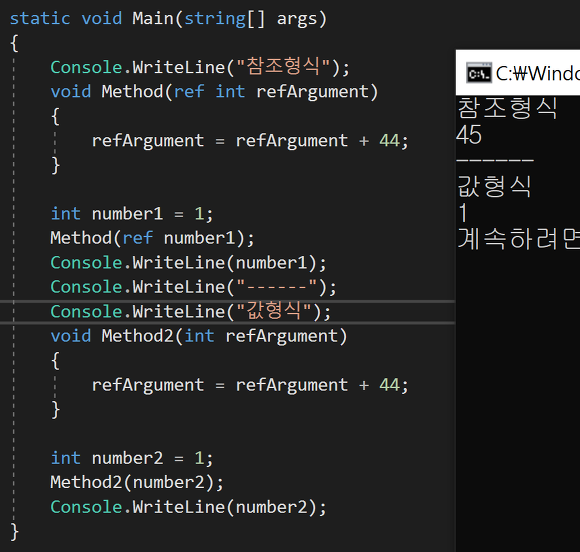The width and height of the screenshot is (580, 552).
Task: Click console output '참조형식'
Action: (507, 108)
